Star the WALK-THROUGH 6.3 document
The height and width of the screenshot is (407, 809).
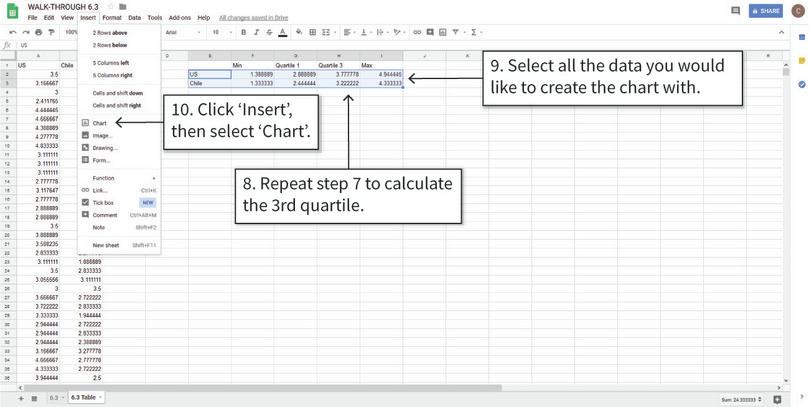coord(110,6)
